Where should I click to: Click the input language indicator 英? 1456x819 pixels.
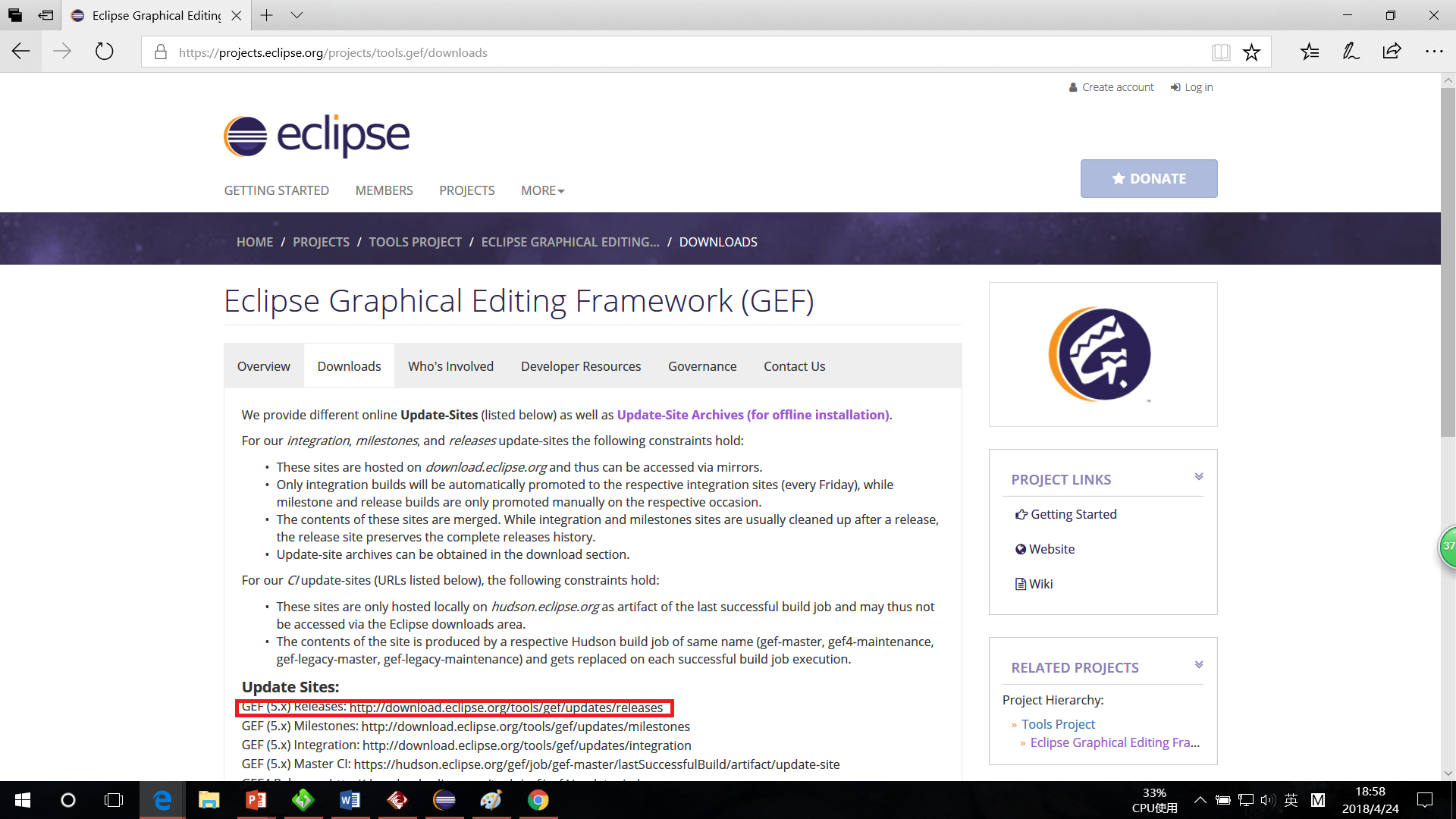(1291, 800)
